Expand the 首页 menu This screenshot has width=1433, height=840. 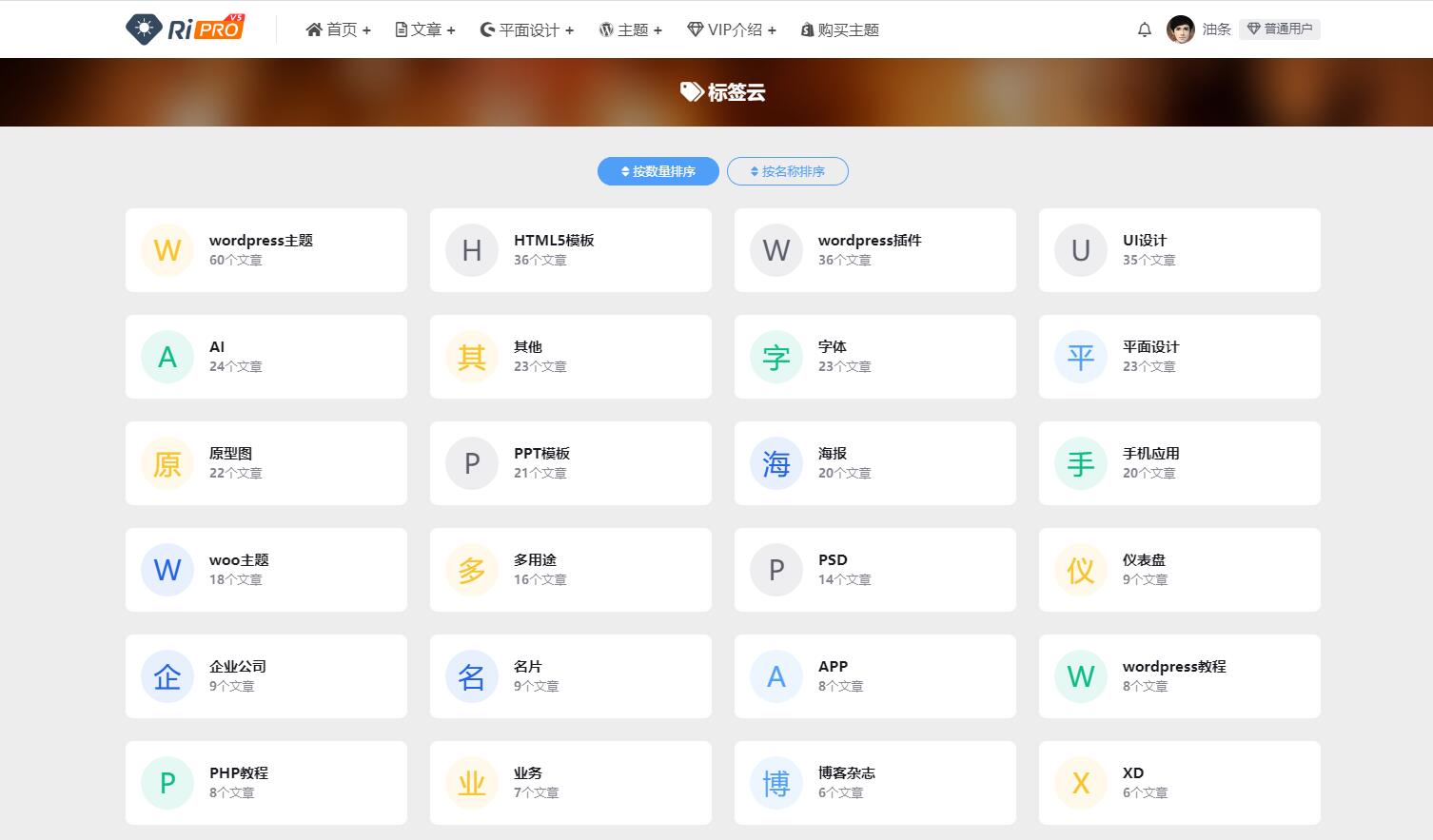[x=339, y=29]
